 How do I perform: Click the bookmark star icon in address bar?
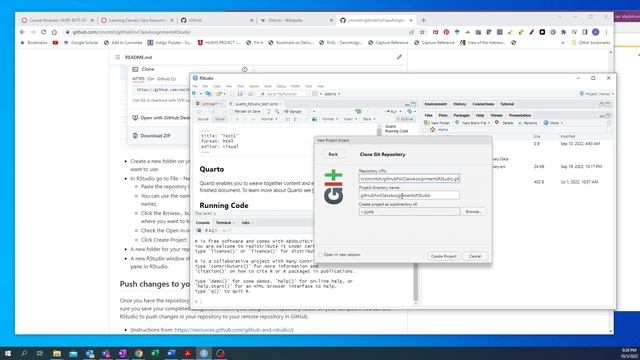tap(422, 32)
